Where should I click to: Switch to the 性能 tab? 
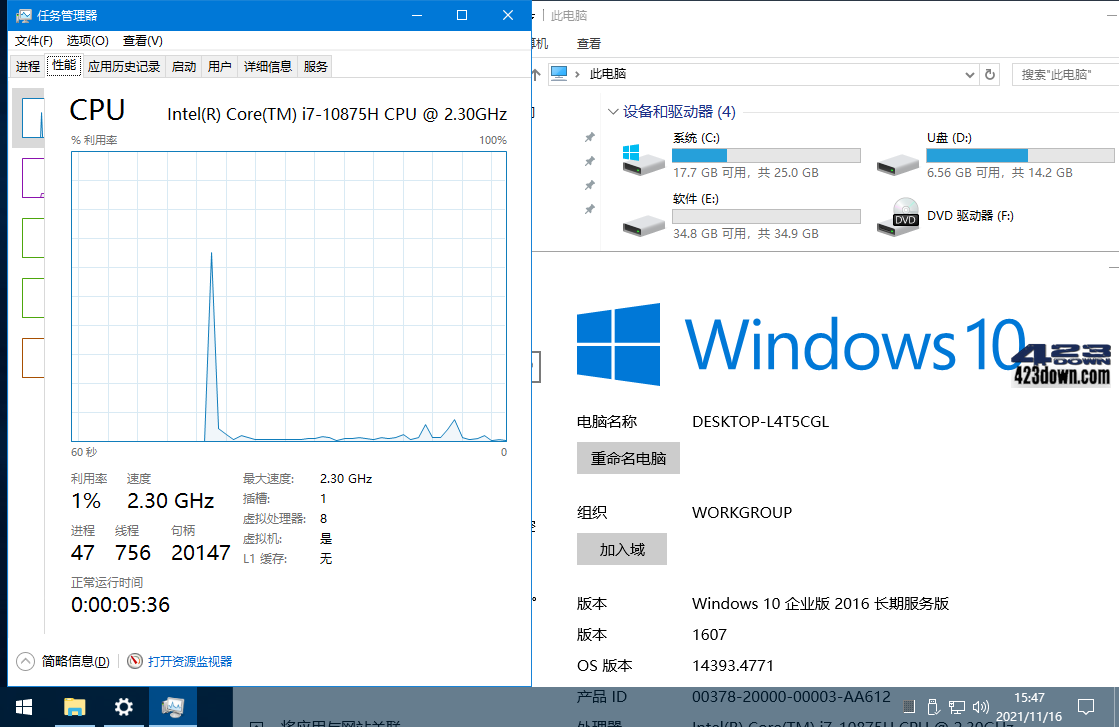coord(64,66)
